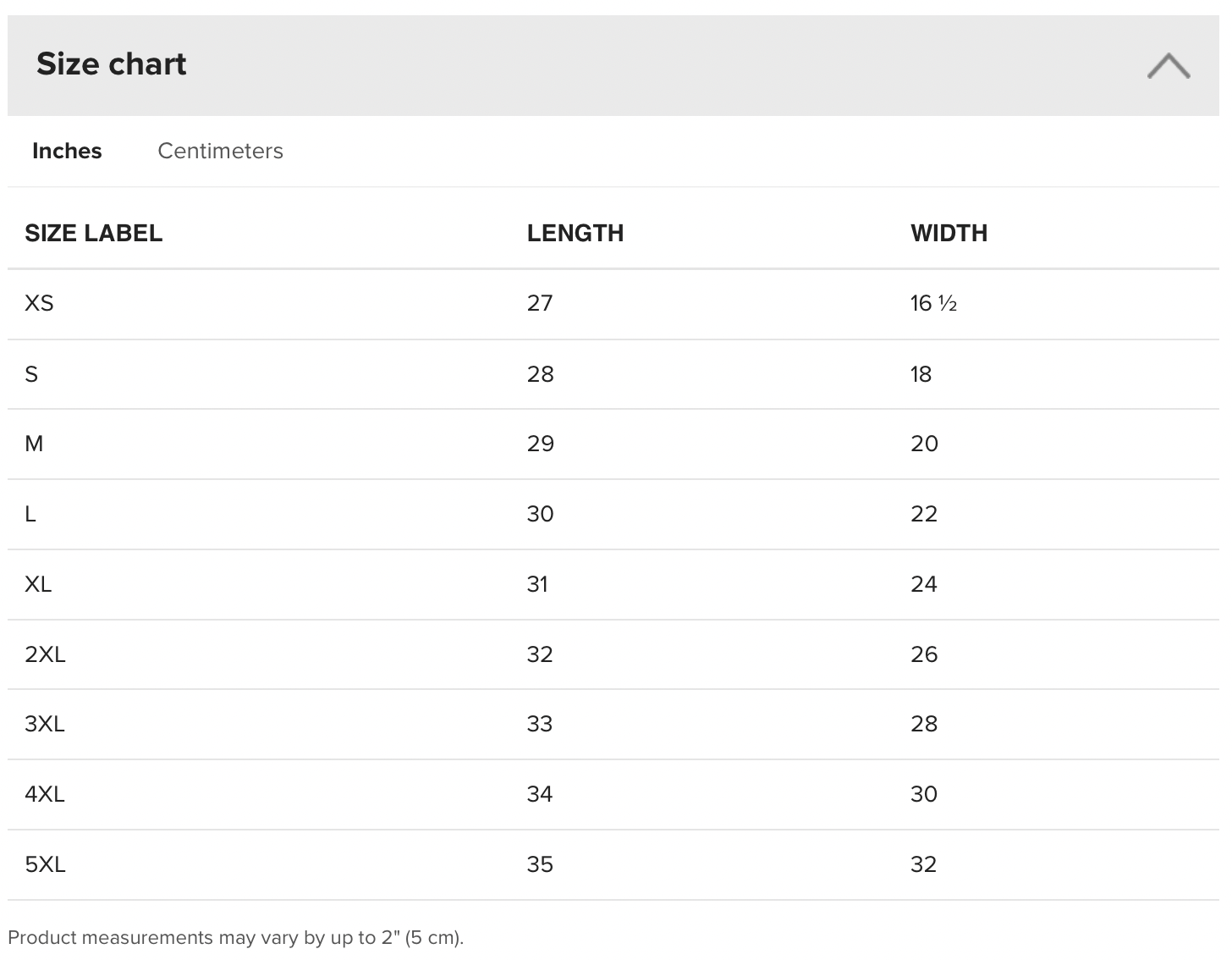The height and width of the screenshot is (960, 1232).
Task: Click the 5XL size label
Action: coord(45,864)
